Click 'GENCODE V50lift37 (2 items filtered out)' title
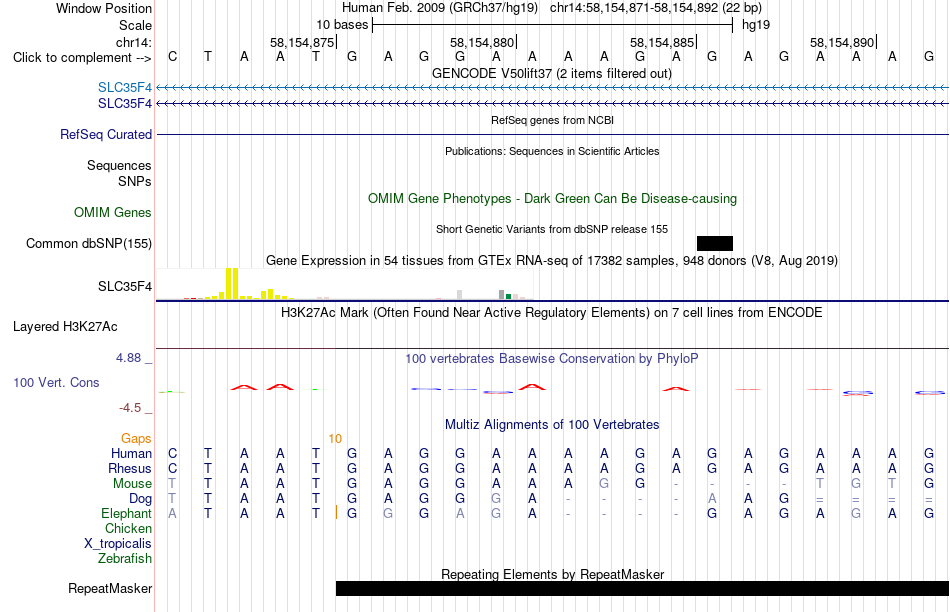This screenshot has height=612, width=950. click(x=552, y=73)
